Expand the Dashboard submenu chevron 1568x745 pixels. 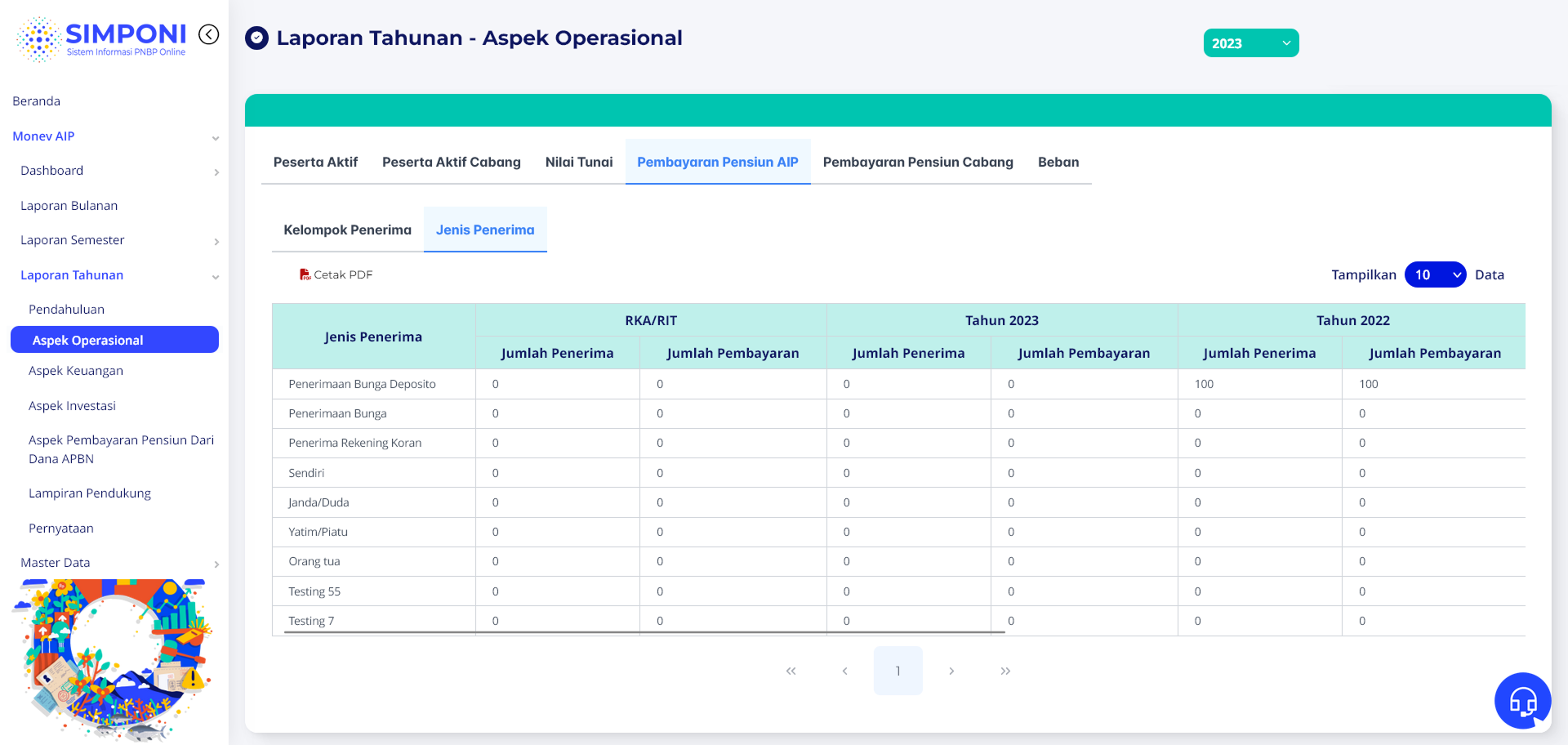pos(216,172)
